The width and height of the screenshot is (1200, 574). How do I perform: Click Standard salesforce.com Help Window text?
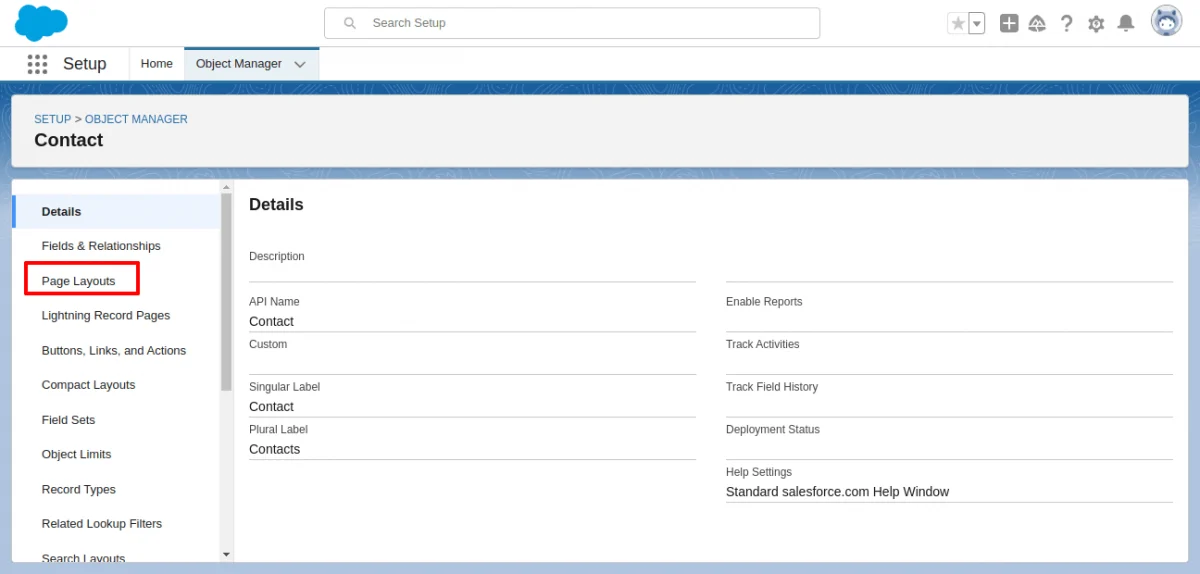click(838, 492)
